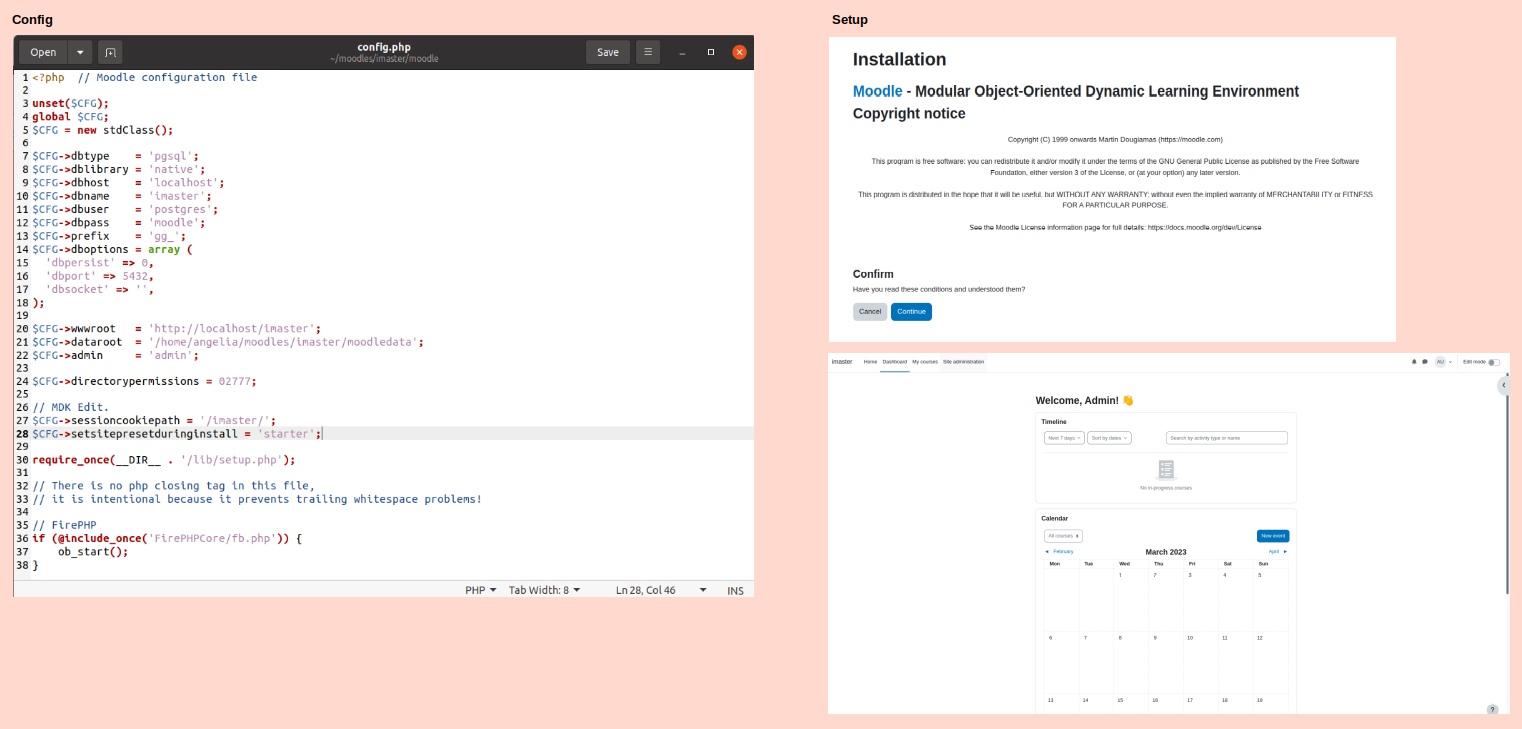
Task: Open the gedit hamburger menu
Action: pyautogui.click(x=647, y=52)
